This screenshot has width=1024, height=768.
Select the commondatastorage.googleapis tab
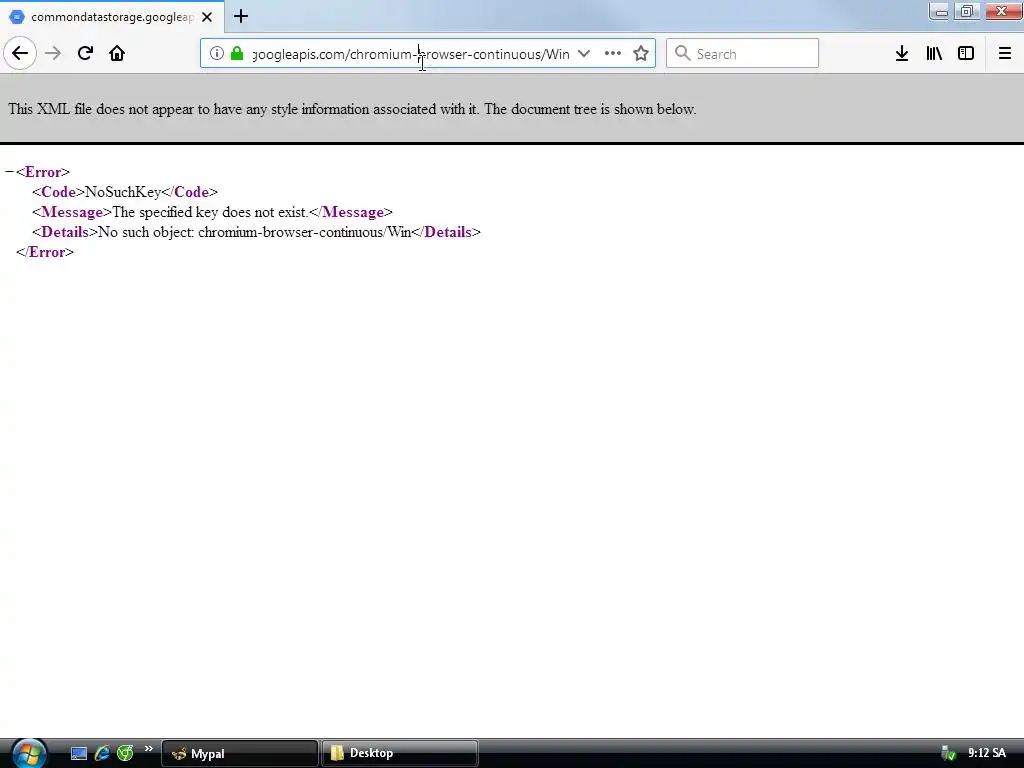click(112, 16)
